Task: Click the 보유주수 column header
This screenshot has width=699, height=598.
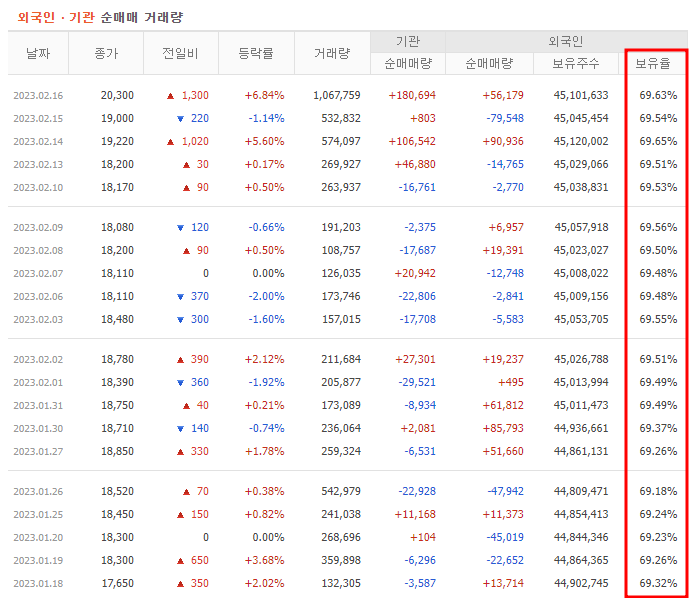Action: click(576, 64)
